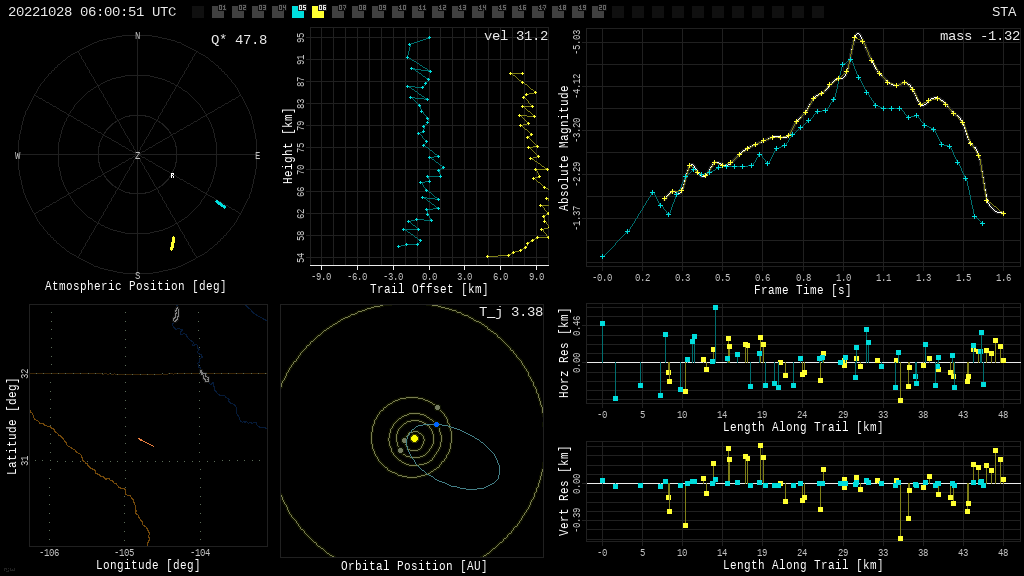
Task: Click the yellow meteor streak on polar plot
Action: [x=172, y=243]
